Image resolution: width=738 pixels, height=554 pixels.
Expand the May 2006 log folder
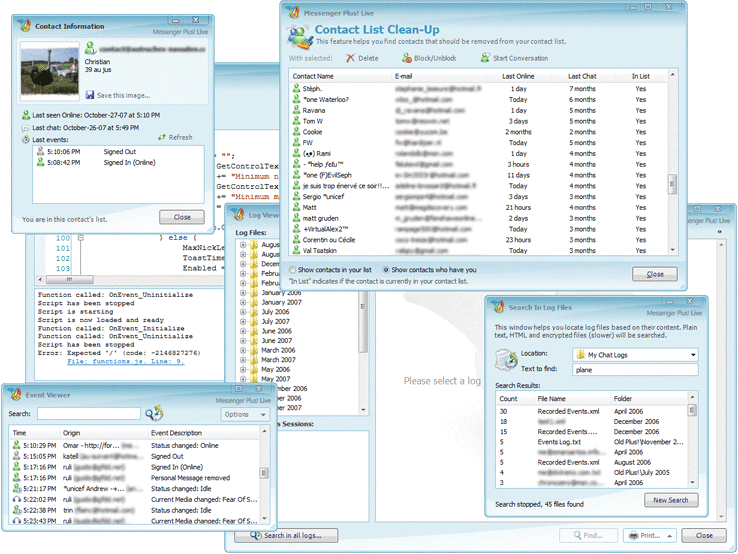243,369
